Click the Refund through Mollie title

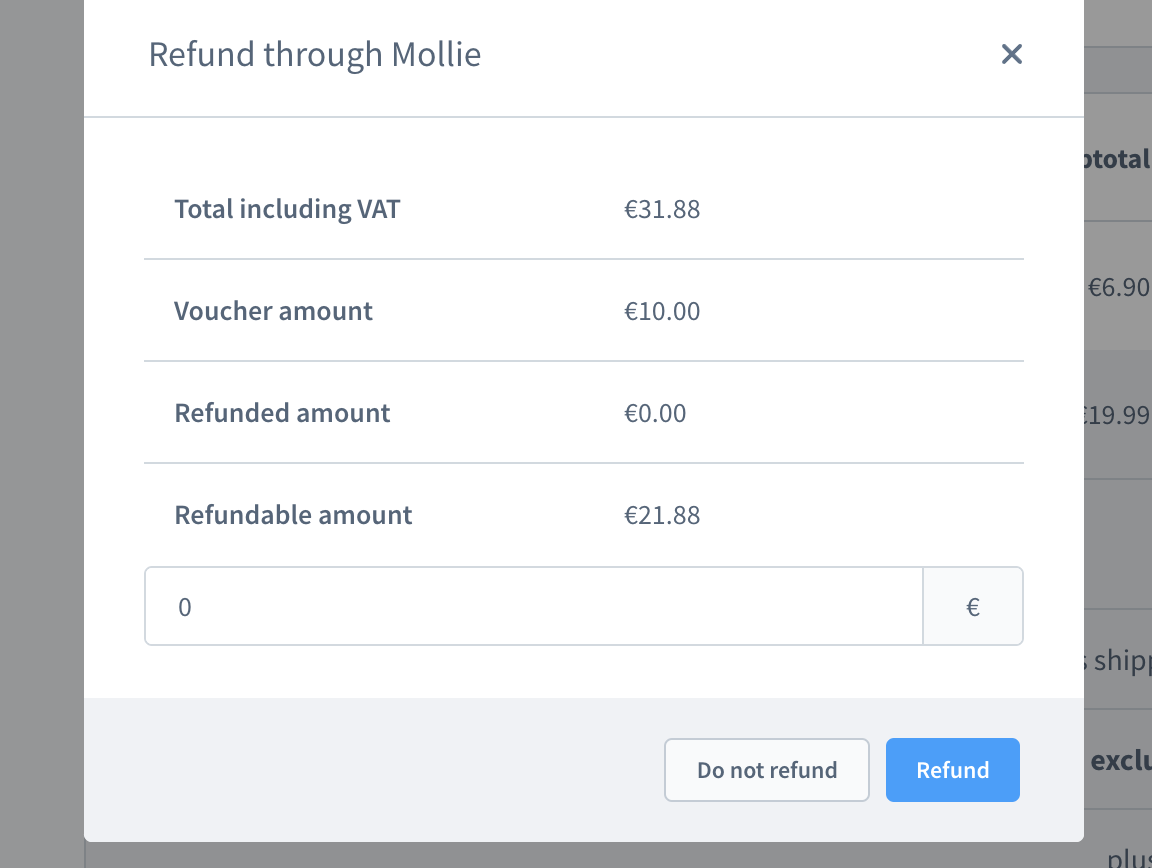[315, 54]
